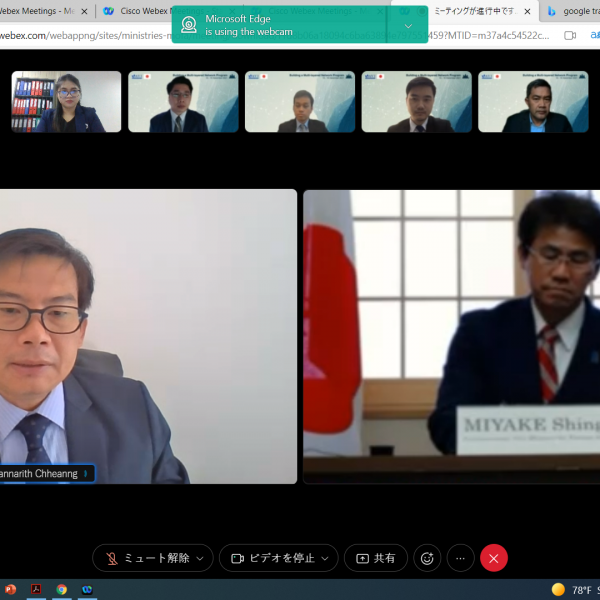Open Adobe Acrobat from the taskbar
The height and width of the screenshot is (600, 600).
point(36,590)
